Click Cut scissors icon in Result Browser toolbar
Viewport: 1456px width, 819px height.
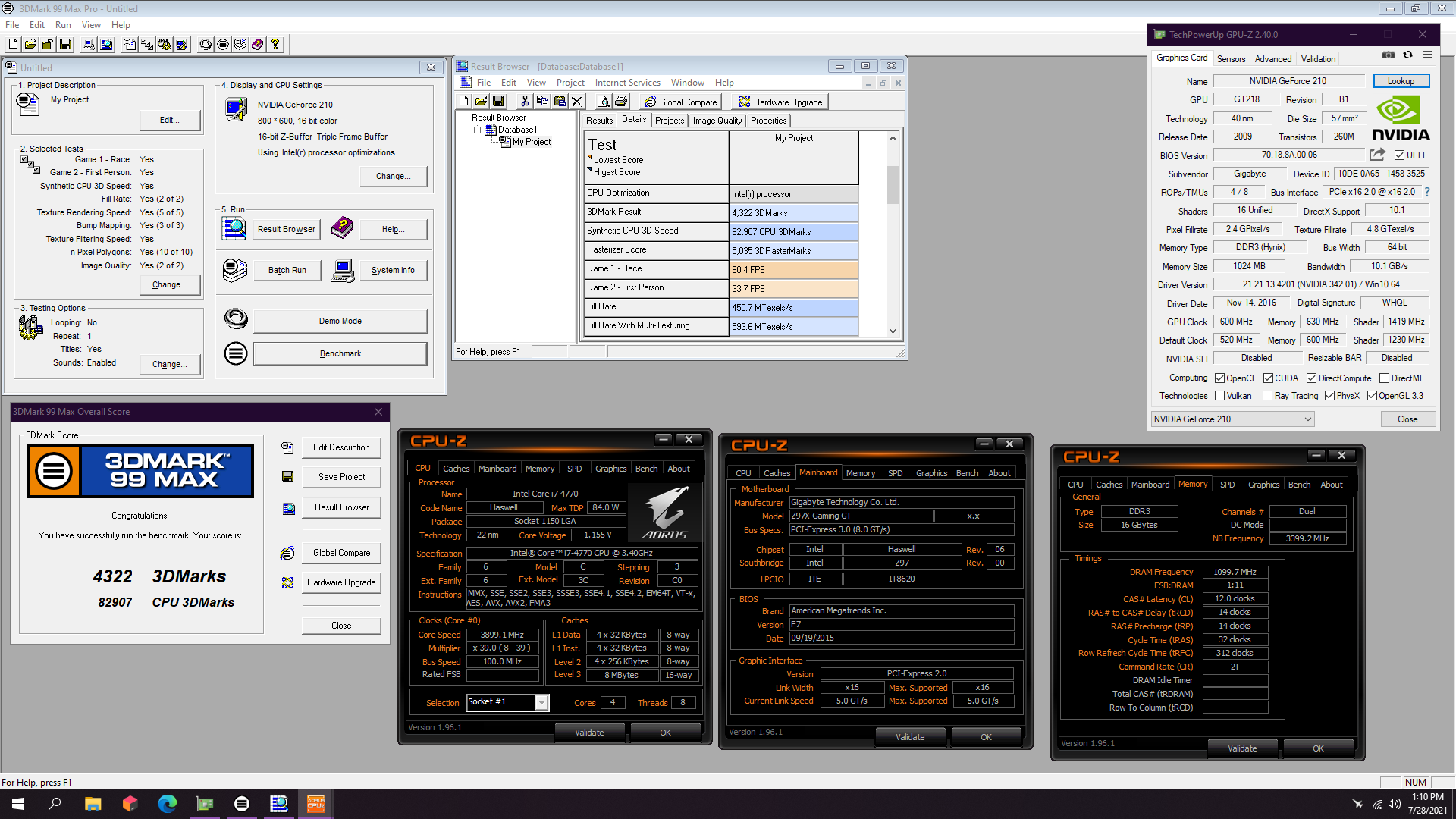(x=525, y=102)
